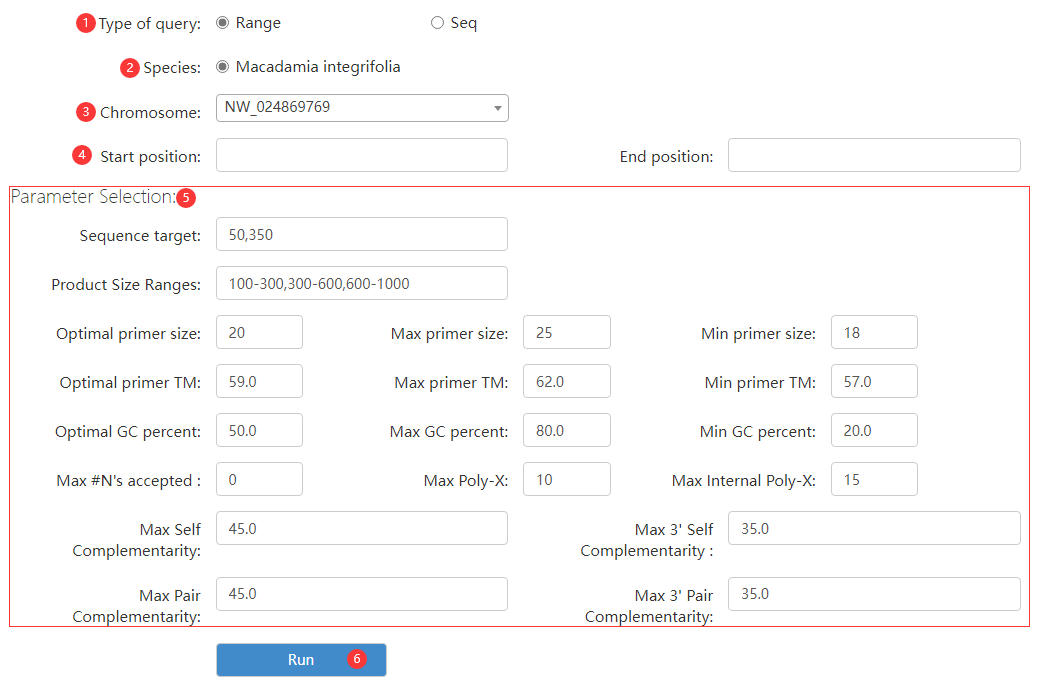Click the Optimal GC percent field
Screen dimensions: 1038x684
[x=260, y=430]
